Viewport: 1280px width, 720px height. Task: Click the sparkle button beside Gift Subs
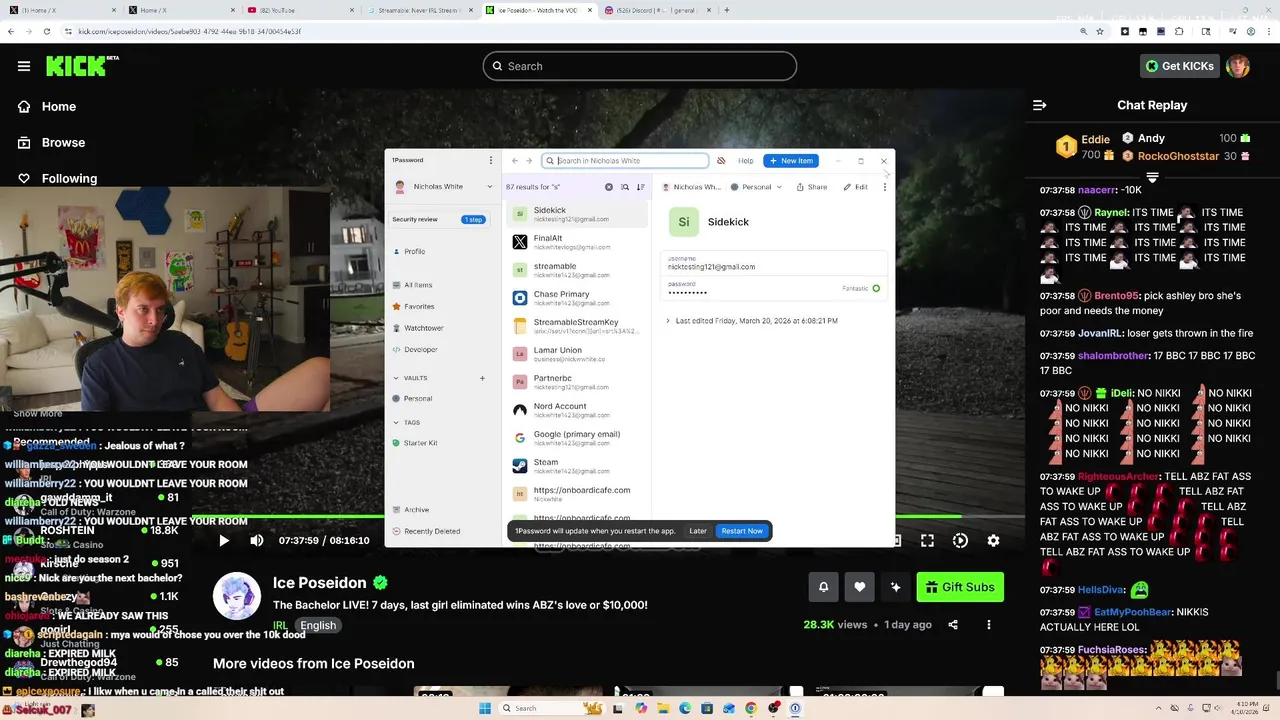tap(895, 587)
